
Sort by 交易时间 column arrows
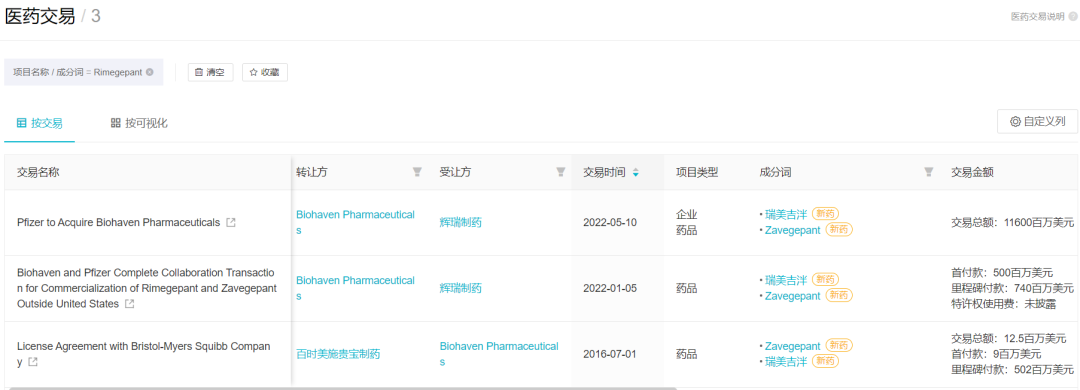(x=635, y=173)
